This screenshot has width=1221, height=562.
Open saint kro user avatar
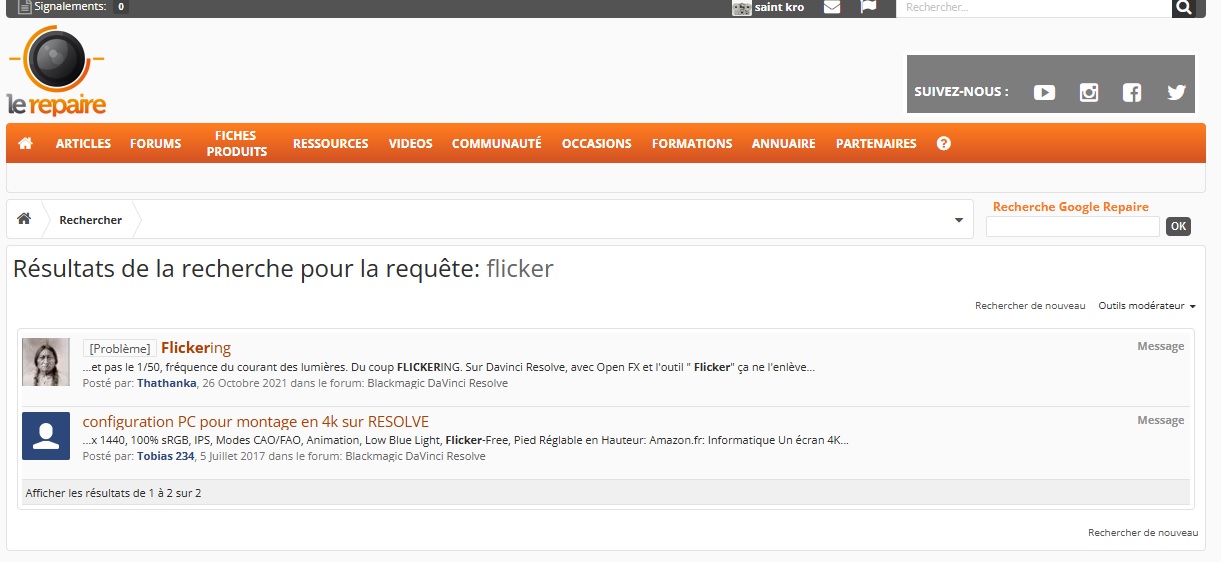click(742, 8)
